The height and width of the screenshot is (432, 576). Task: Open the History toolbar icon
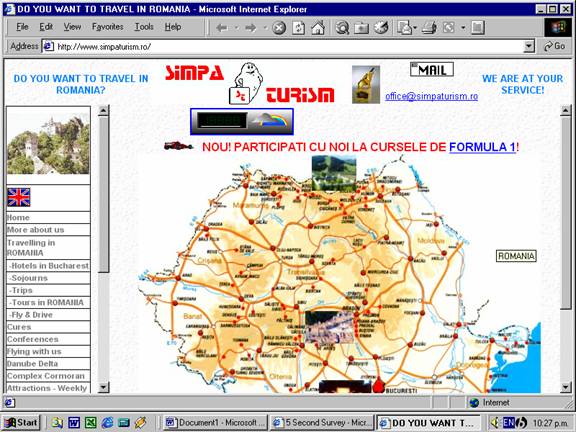pyautogui.click(x=381, y=28)
